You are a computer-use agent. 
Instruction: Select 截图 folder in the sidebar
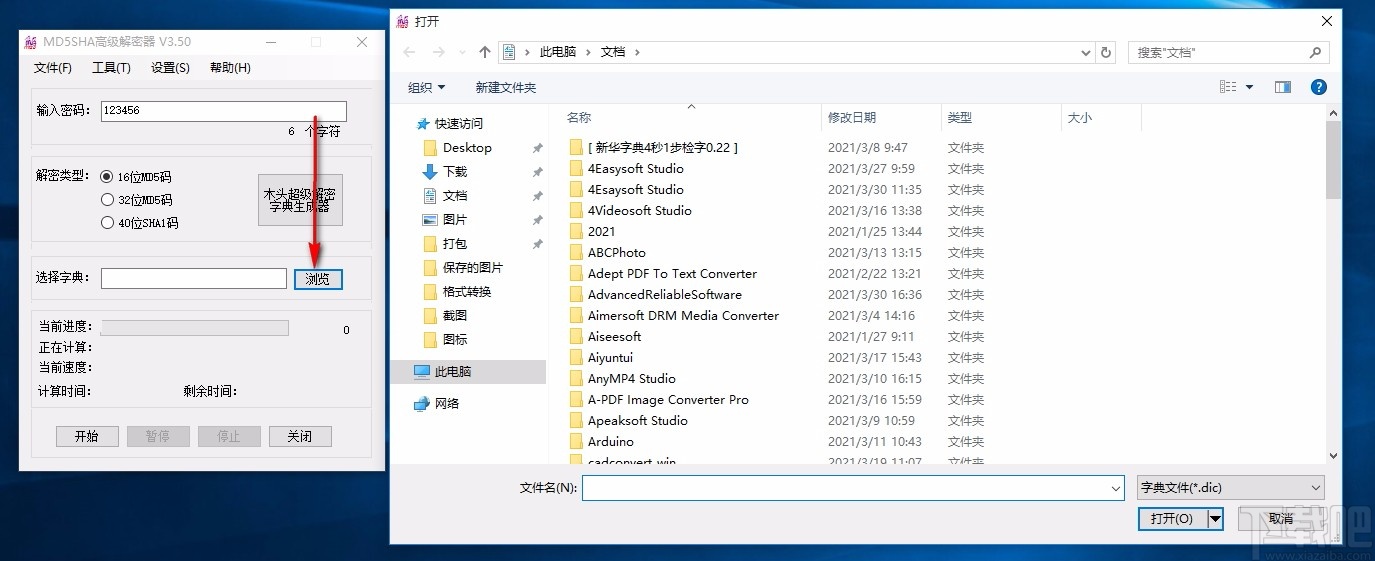455,316
